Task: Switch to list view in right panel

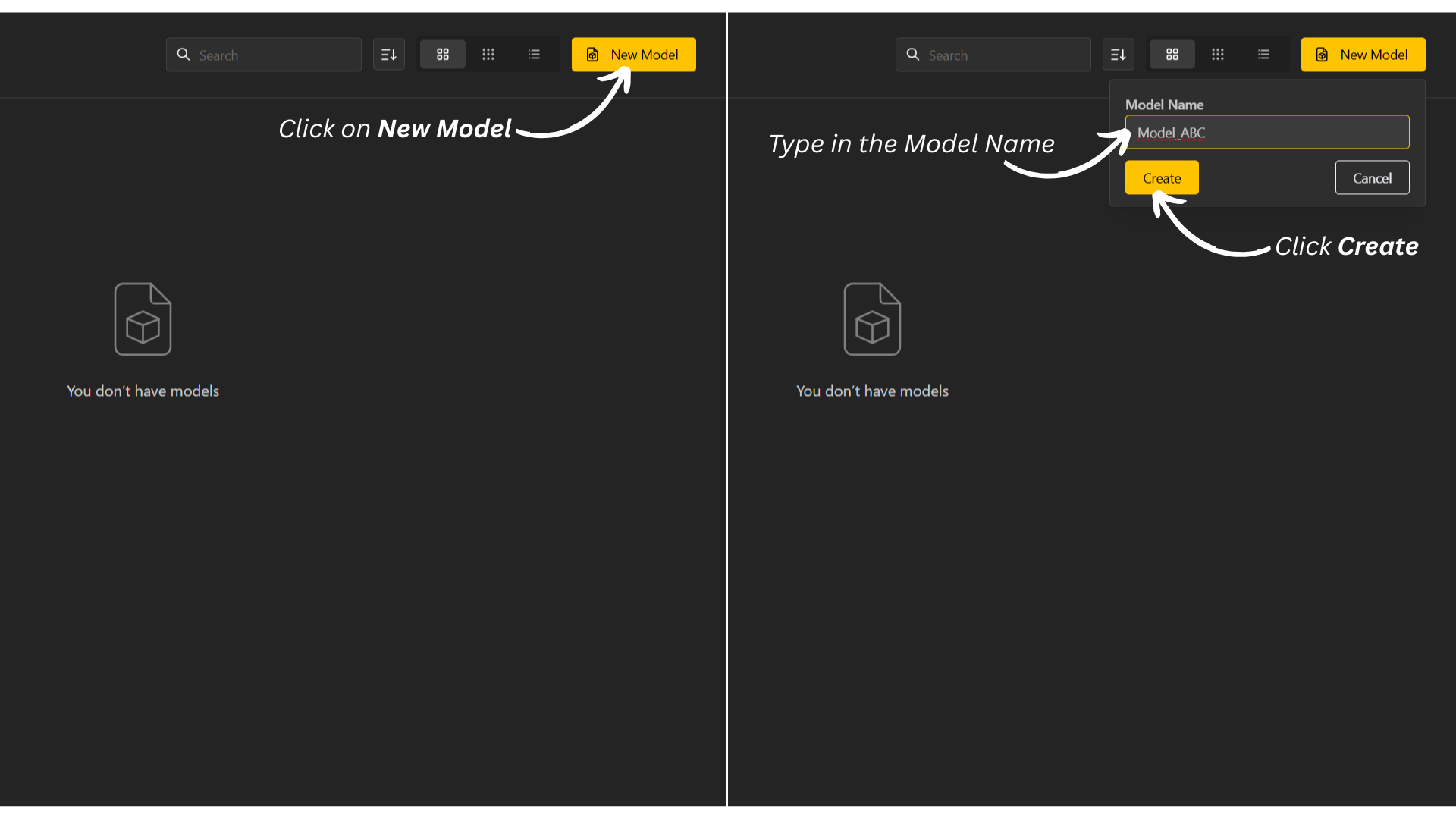Action: (x=1263, y=55)
